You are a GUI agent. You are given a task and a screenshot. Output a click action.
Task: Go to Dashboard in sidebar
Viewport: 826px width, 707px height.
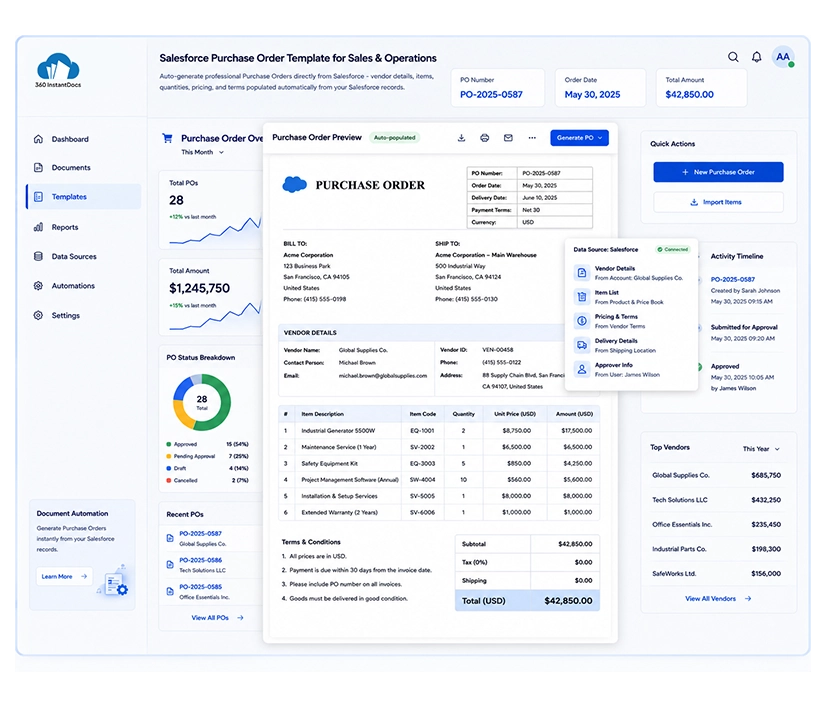click(x=83, y=139)
